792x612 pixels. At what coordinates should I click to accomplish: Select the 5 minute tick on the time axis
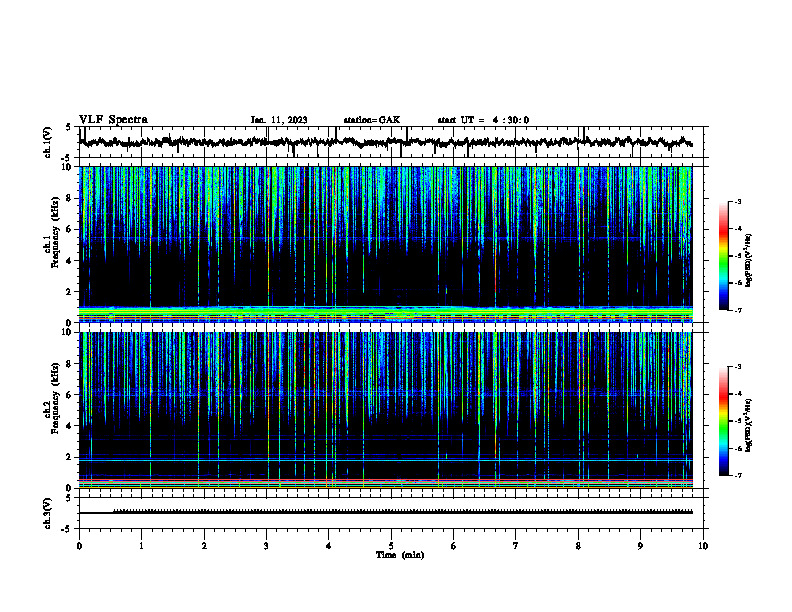coord(391,546)
